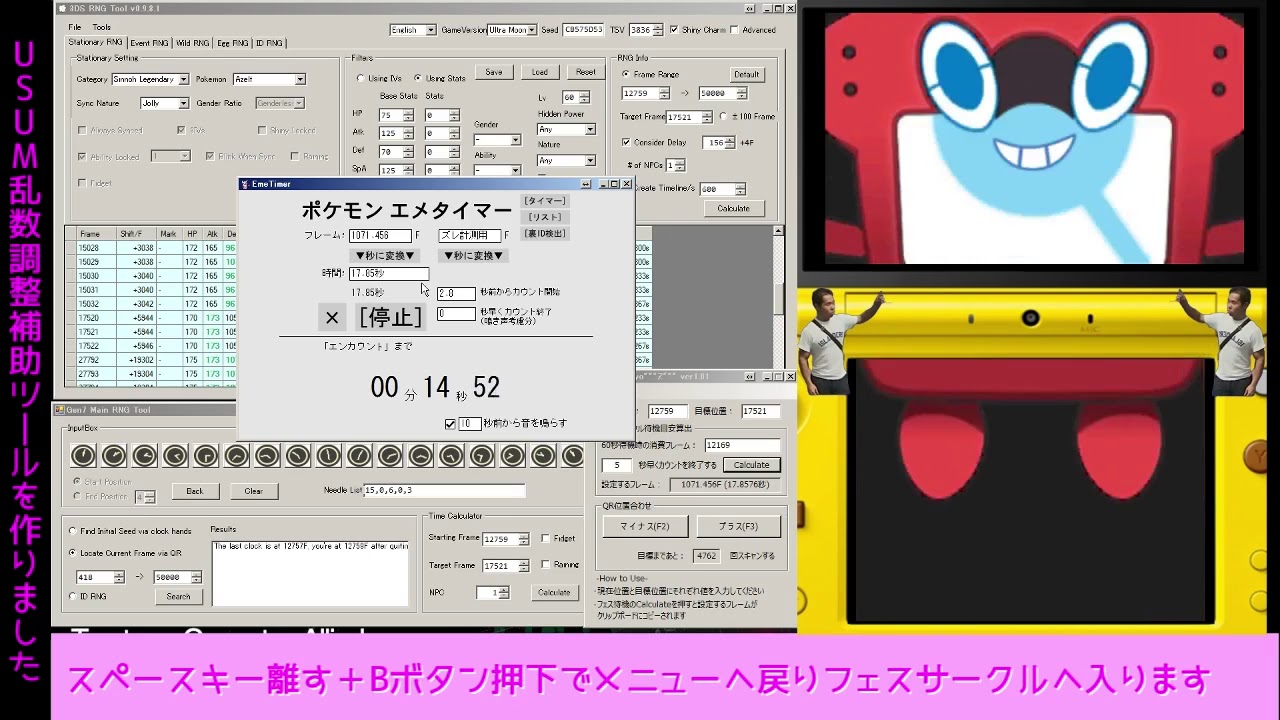Switch to the Wild RNG tab
Screen dimensions: 1280x720
click(x=192, y=43)
